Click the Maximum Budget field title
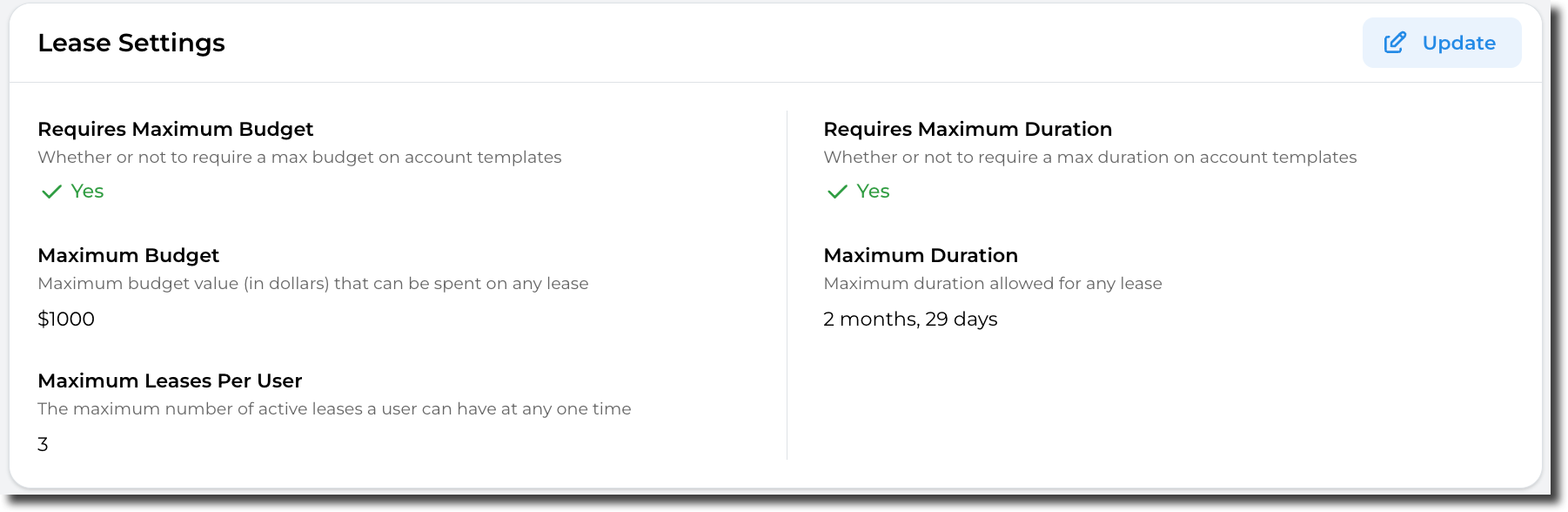 pos(128,255)
